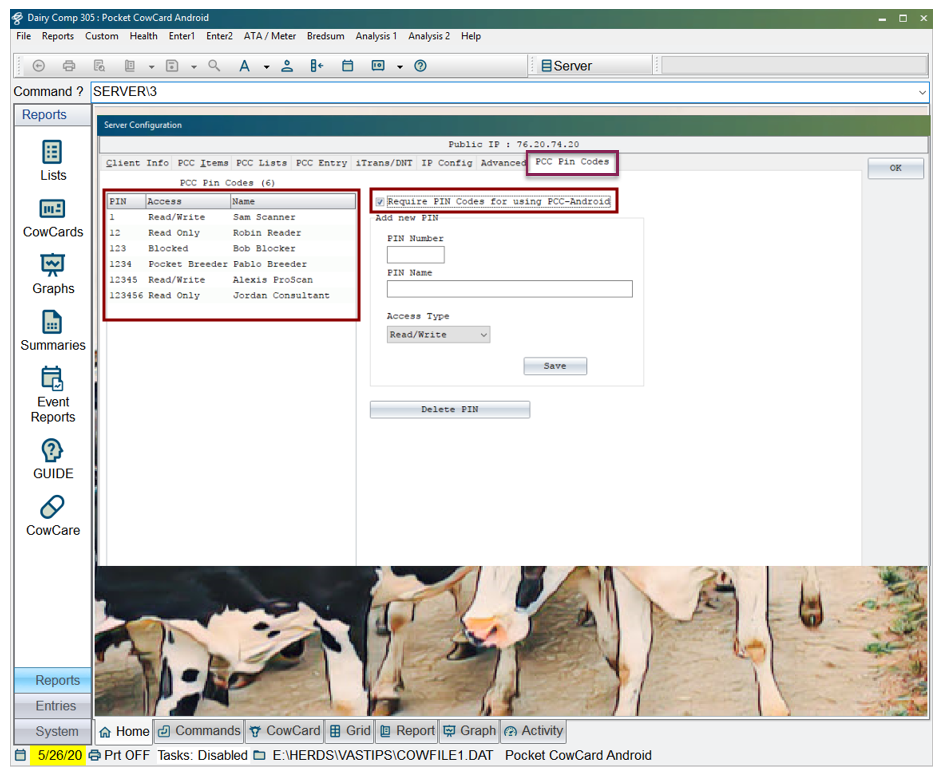Click the printer icon beside Prt OFF
Viewport: 939px width, 778px height.
pos(95,755)
